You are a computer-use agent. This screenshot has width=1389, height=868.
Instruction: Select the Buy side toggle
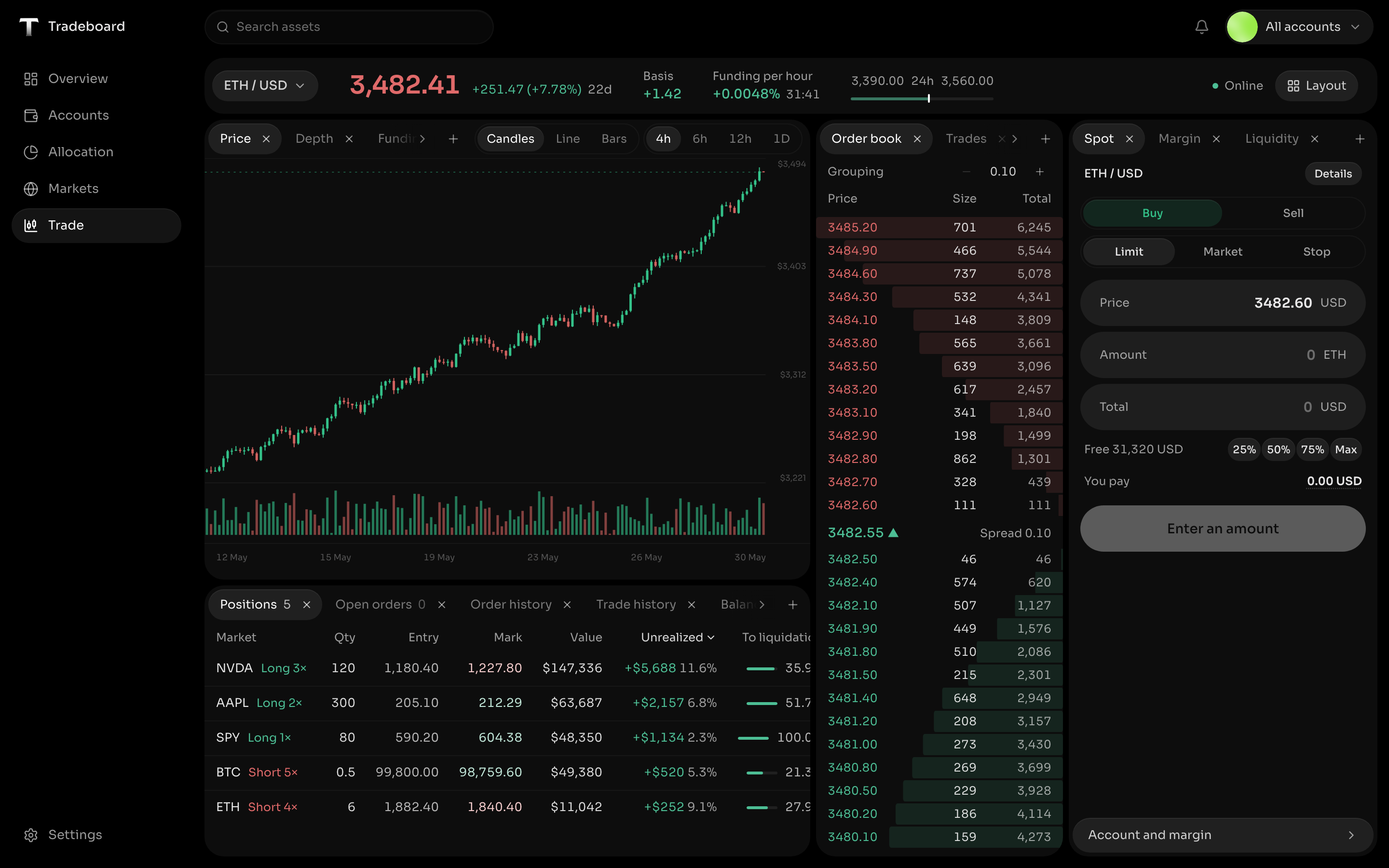click(1153, 213)
